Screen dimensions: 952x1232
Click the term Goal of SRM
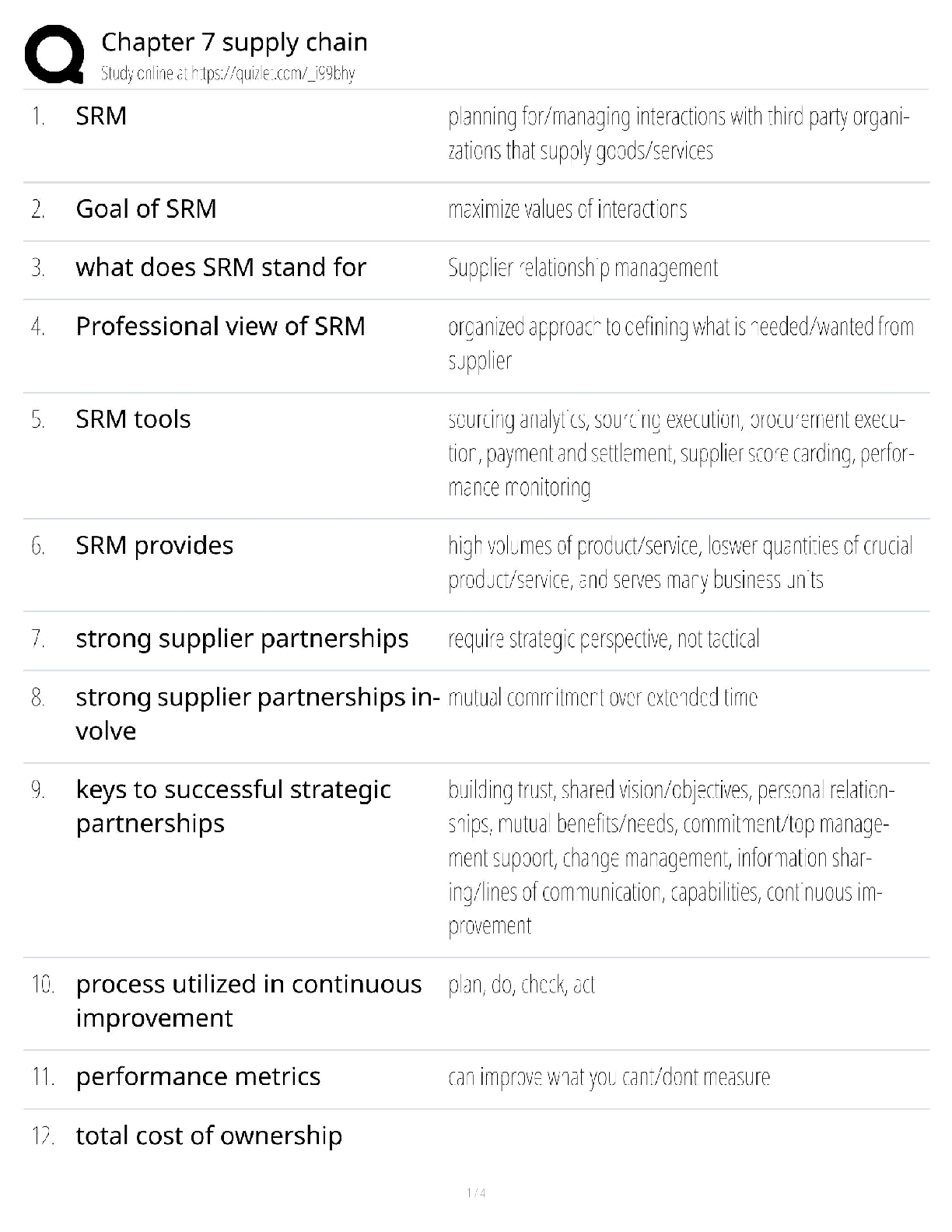pos(146,208)
